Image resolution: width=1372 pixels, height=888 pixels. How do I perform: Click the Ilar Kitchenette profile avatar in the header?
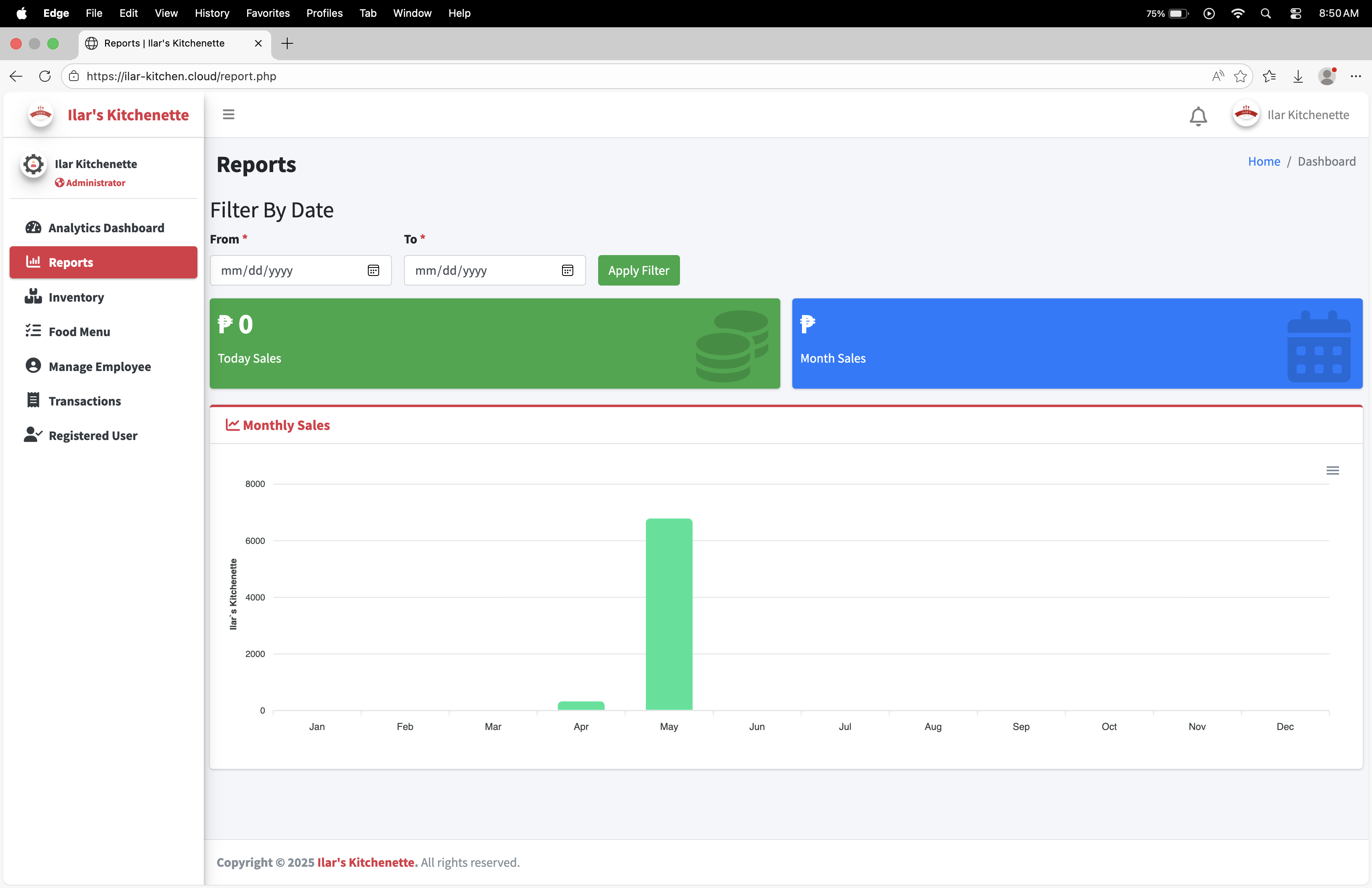[1246, 115]
